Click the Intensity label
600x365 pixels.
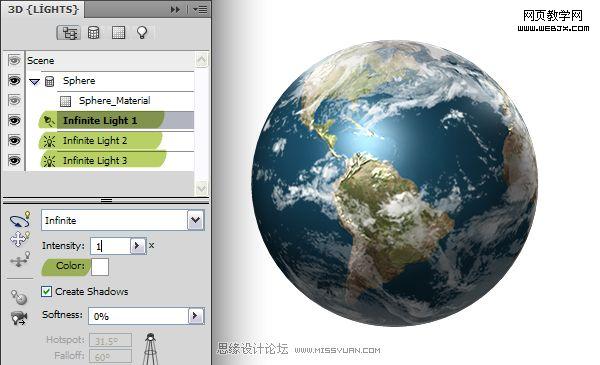63,246
